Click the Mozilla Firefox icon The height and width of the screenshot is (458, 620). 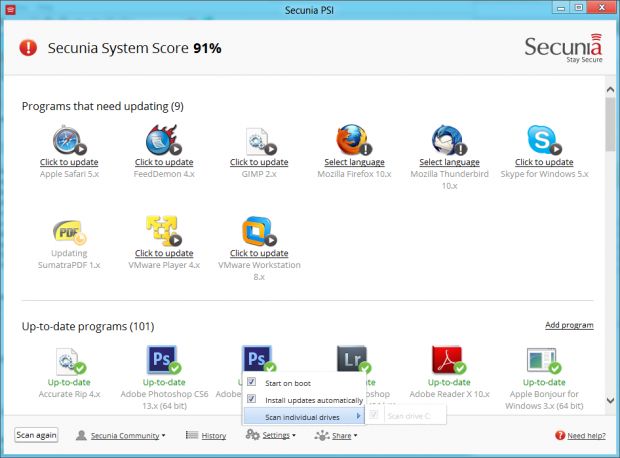pos(354,140)
